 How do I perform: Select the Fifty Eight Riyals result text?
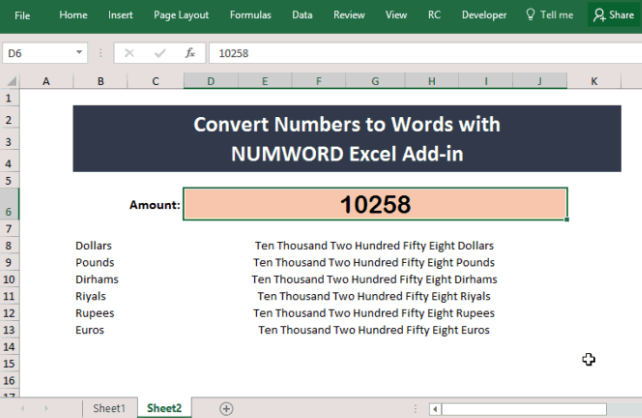[x=374, y=296]
